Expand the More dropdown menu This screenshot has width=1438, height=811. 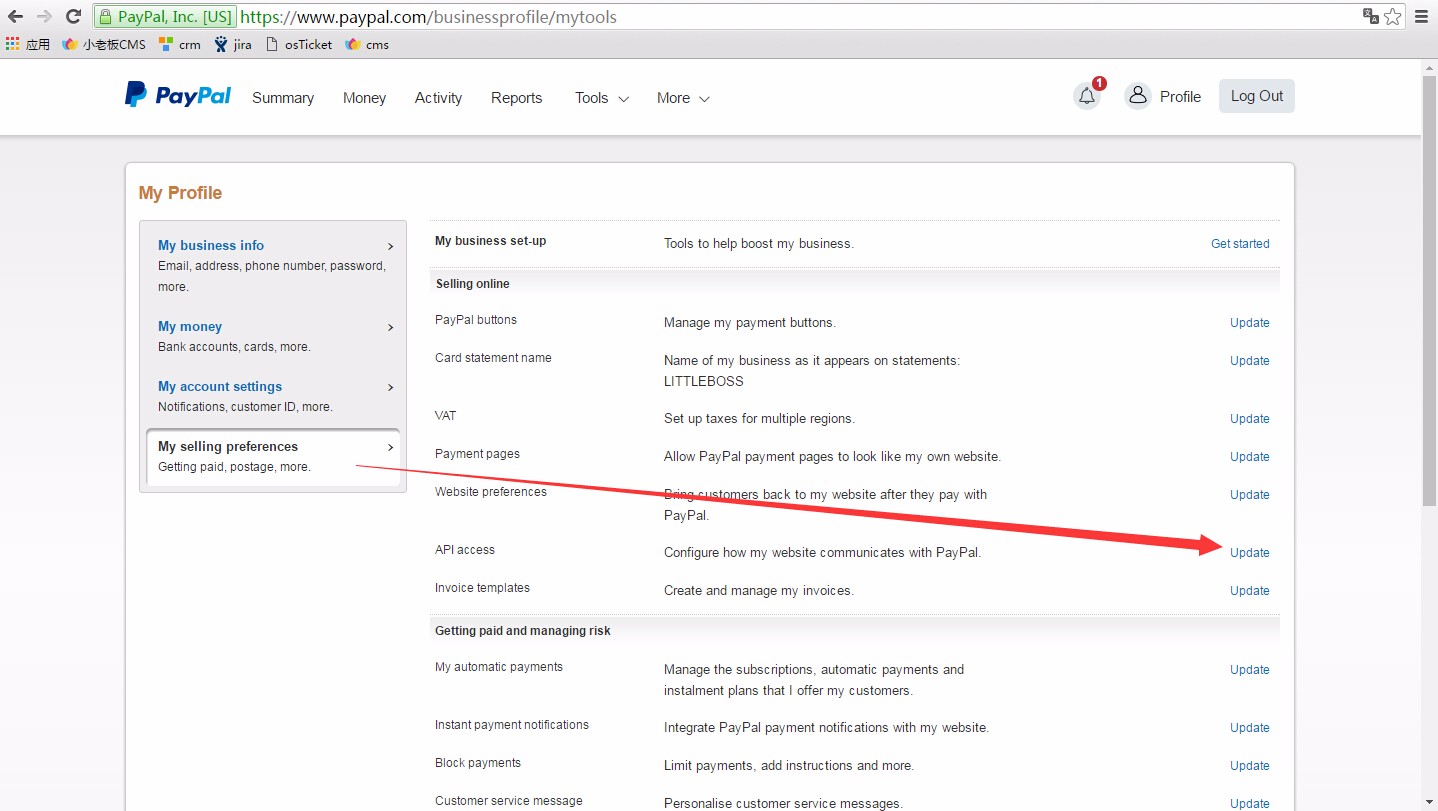[x=683, y=98]
